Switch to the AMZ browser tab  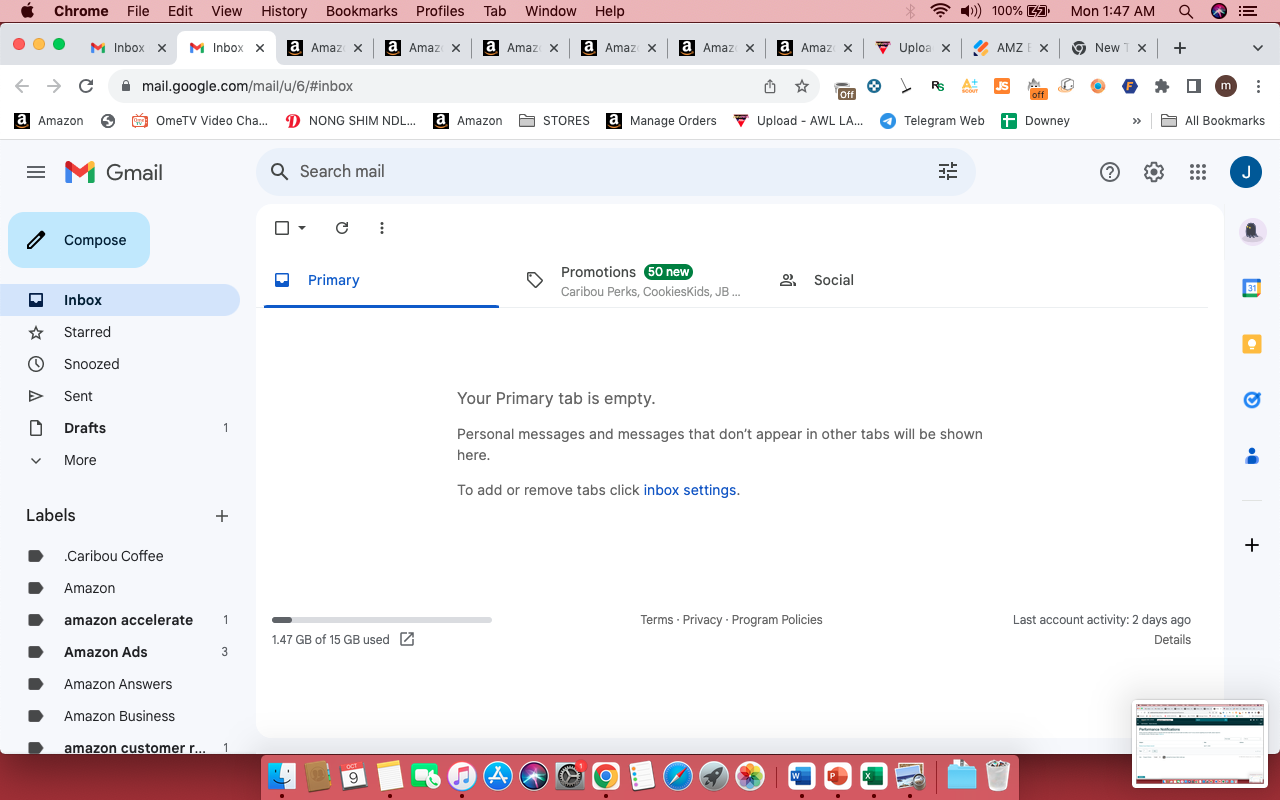click(x=1011, y=47)
